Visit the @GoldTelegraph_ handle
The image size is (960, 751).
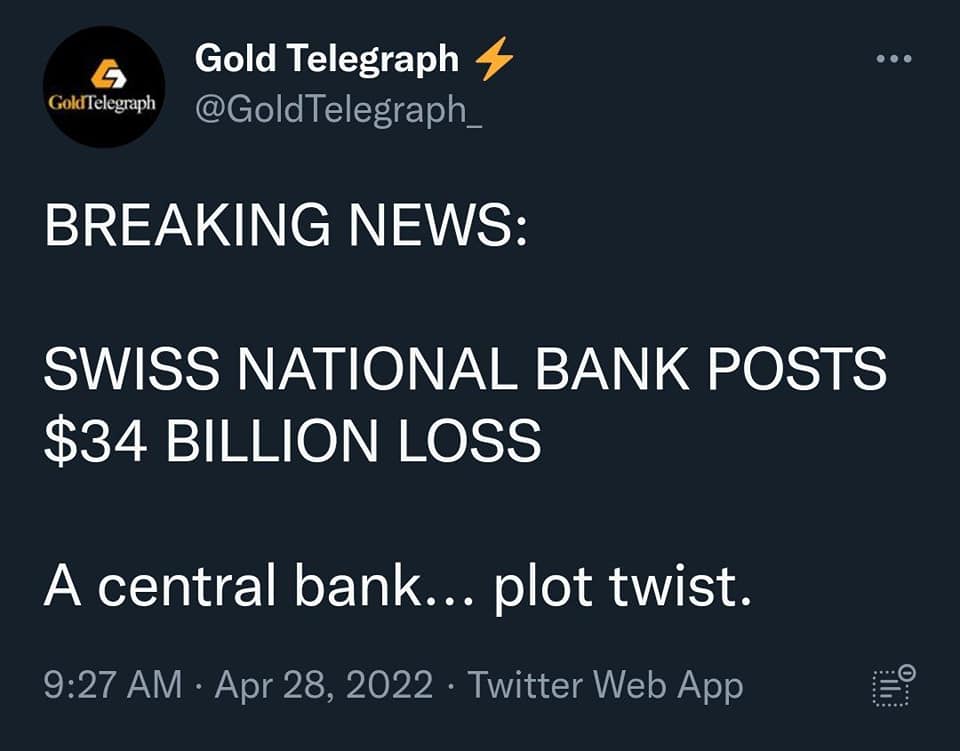pyautogui.click(x=339, y=107)
